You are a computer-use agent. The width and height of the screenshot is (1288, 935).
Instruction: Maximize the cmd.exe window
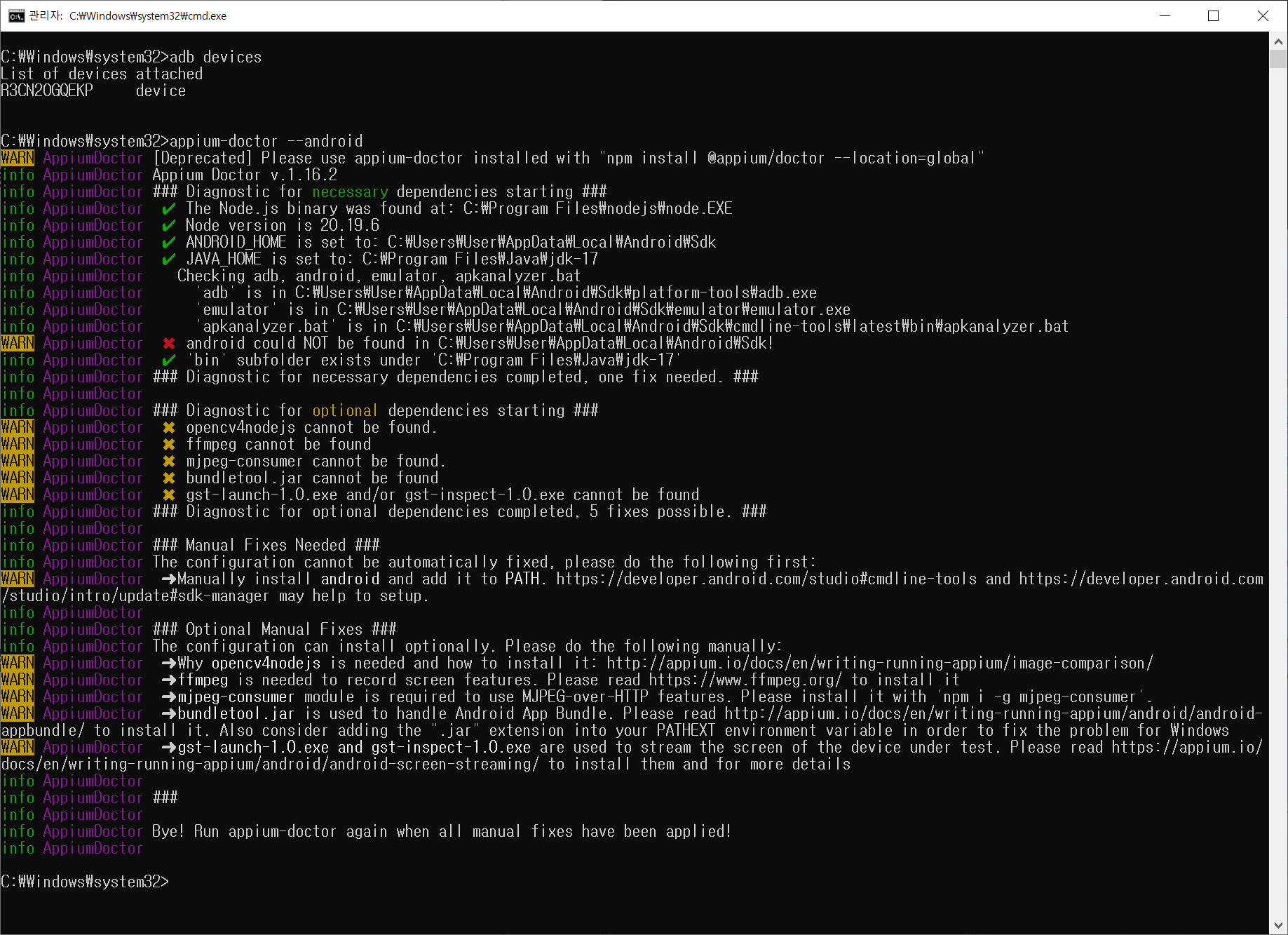click(x=1214, y=15)
